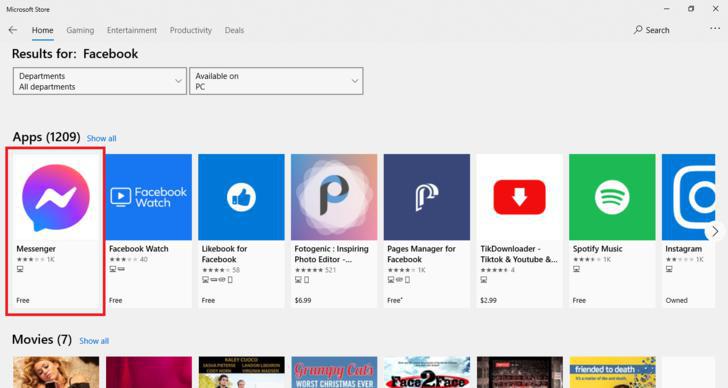Click the Owned label under Instagram
This screenshot has width=728, height=388.
pos(676,300)
